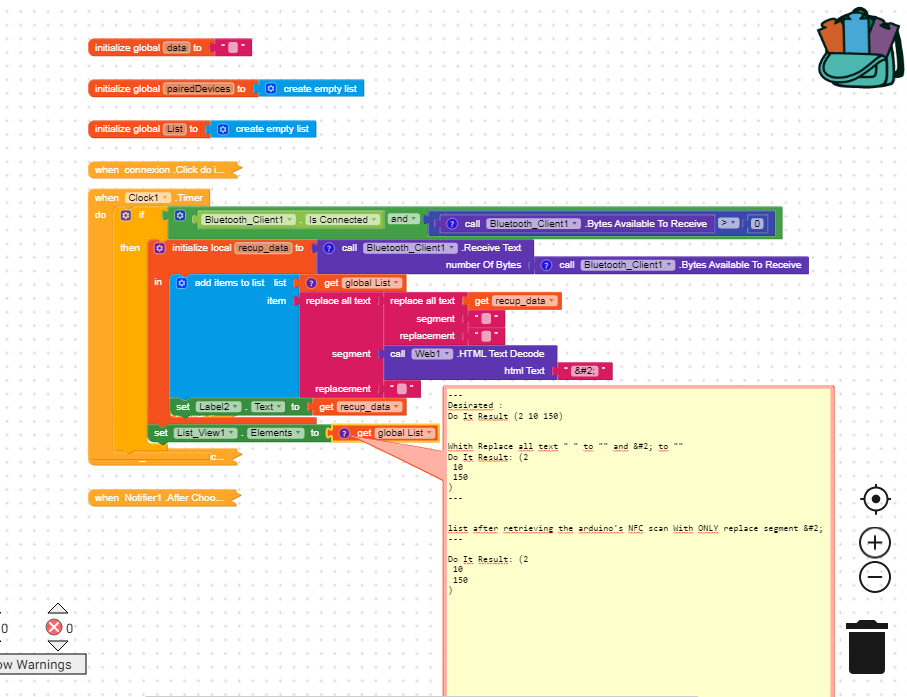The height and width of the screenshot is (697, 907).
Task: Open the Is Connected property dropdown
Action: (x=342, y=220)
